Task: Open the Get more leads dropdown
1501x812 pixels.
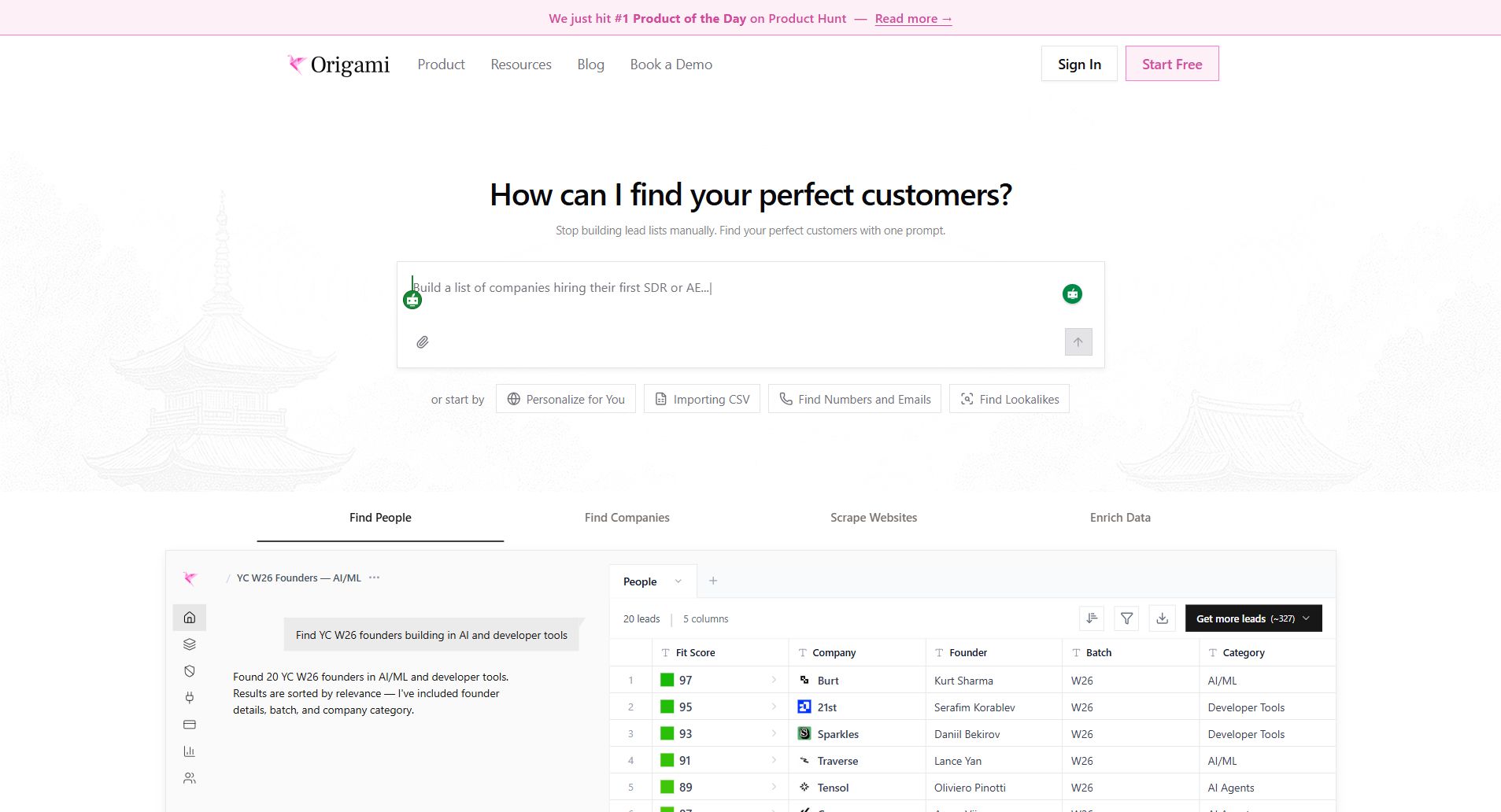Action: [1254, 618]
